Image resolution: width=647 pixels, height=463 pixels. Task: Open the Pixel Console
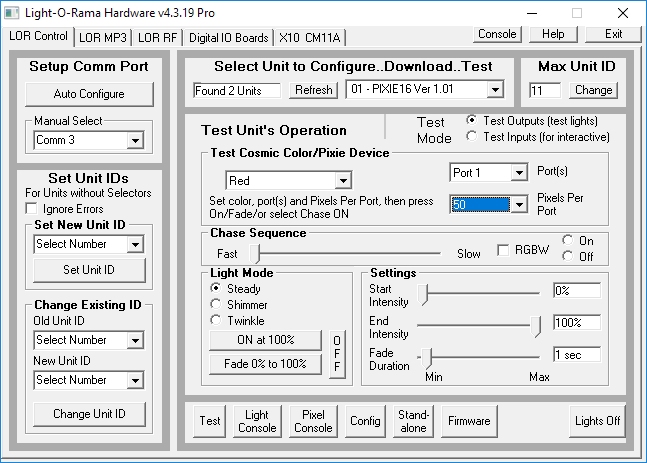tap(313, 421)
